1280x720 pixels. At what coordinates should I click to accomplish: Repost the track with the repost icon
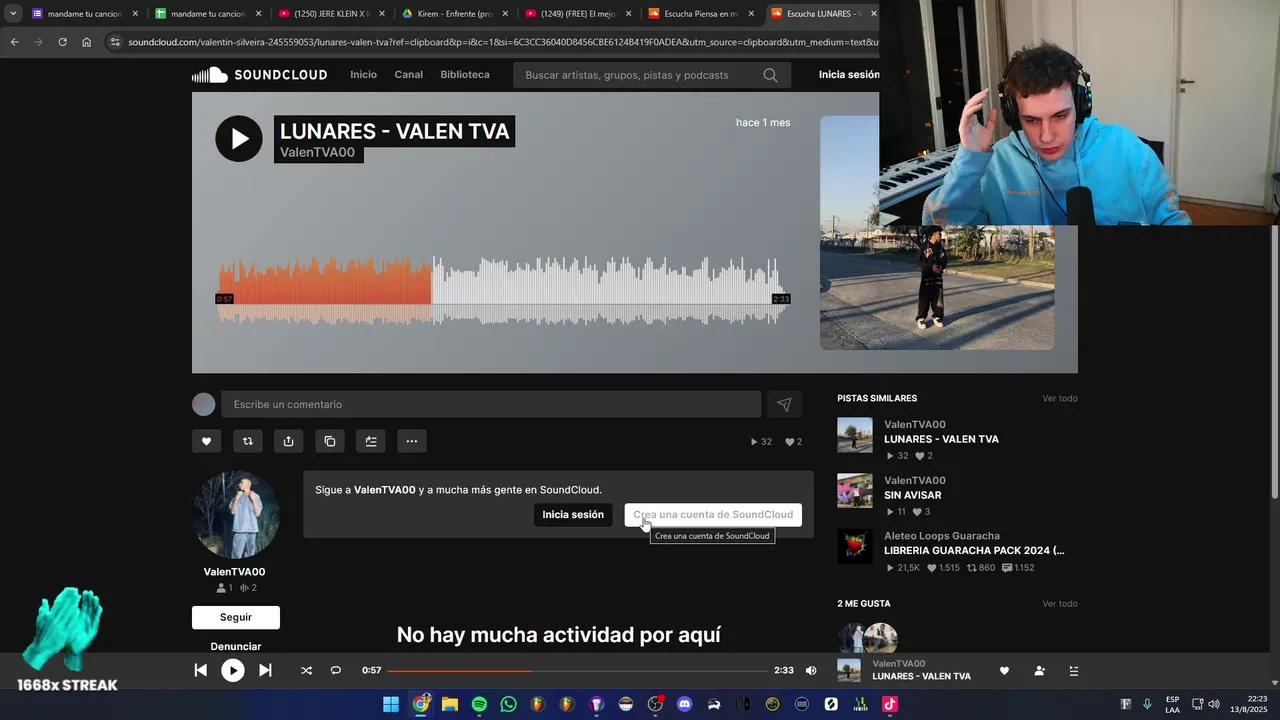(x=247, y=441)
